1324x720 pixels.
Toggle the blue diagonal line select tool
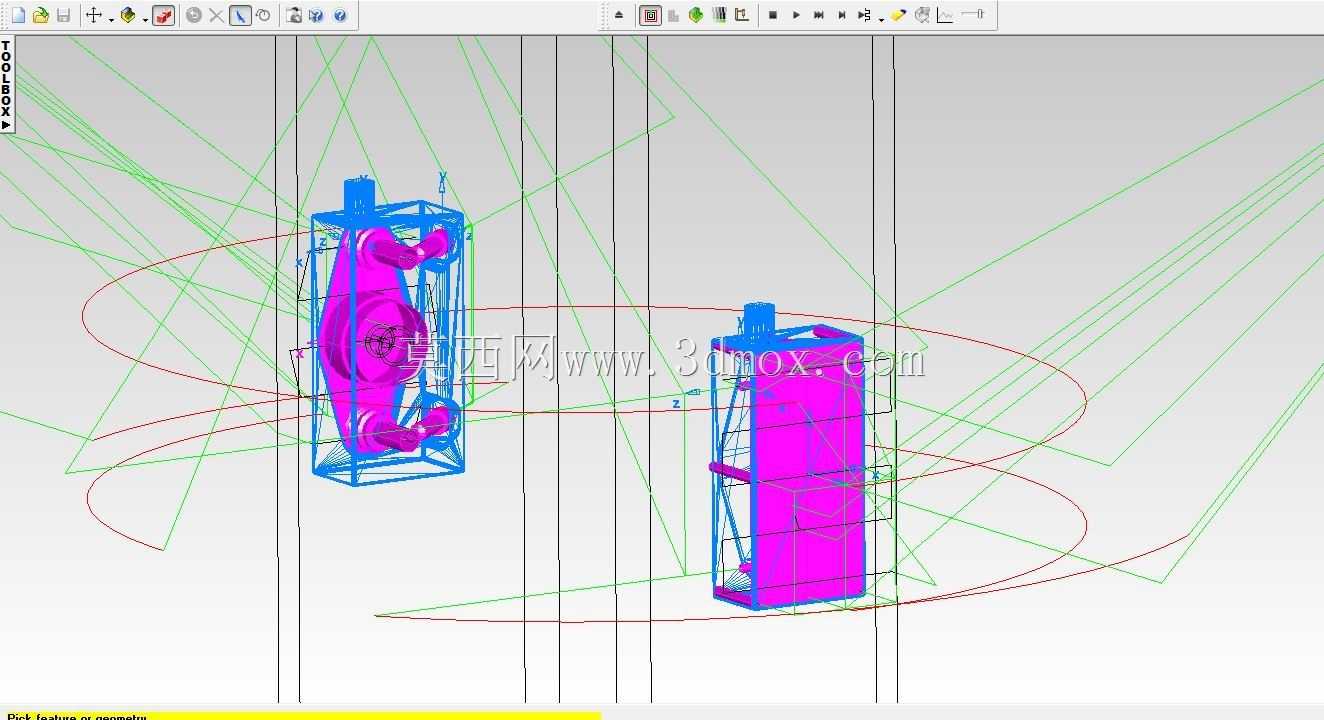[x=240, y=15]
